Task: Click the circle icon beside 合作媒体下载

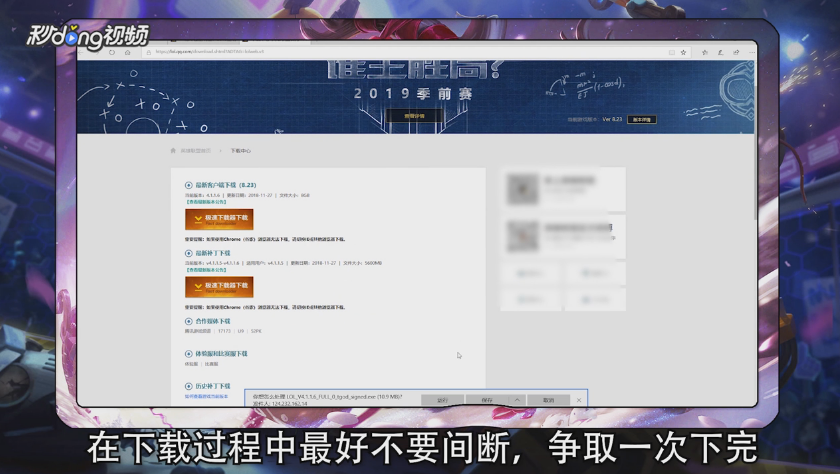Action: coord(189,321)
